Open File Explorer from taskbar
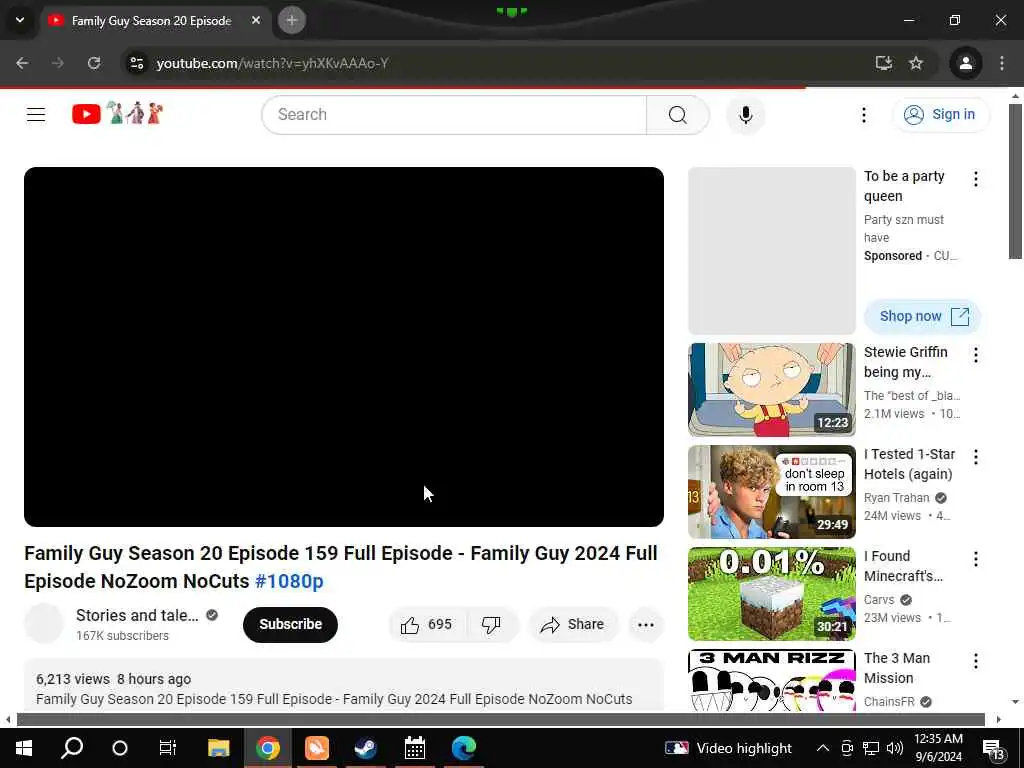This screenshot has width=1024, height=768. [219, 748]
